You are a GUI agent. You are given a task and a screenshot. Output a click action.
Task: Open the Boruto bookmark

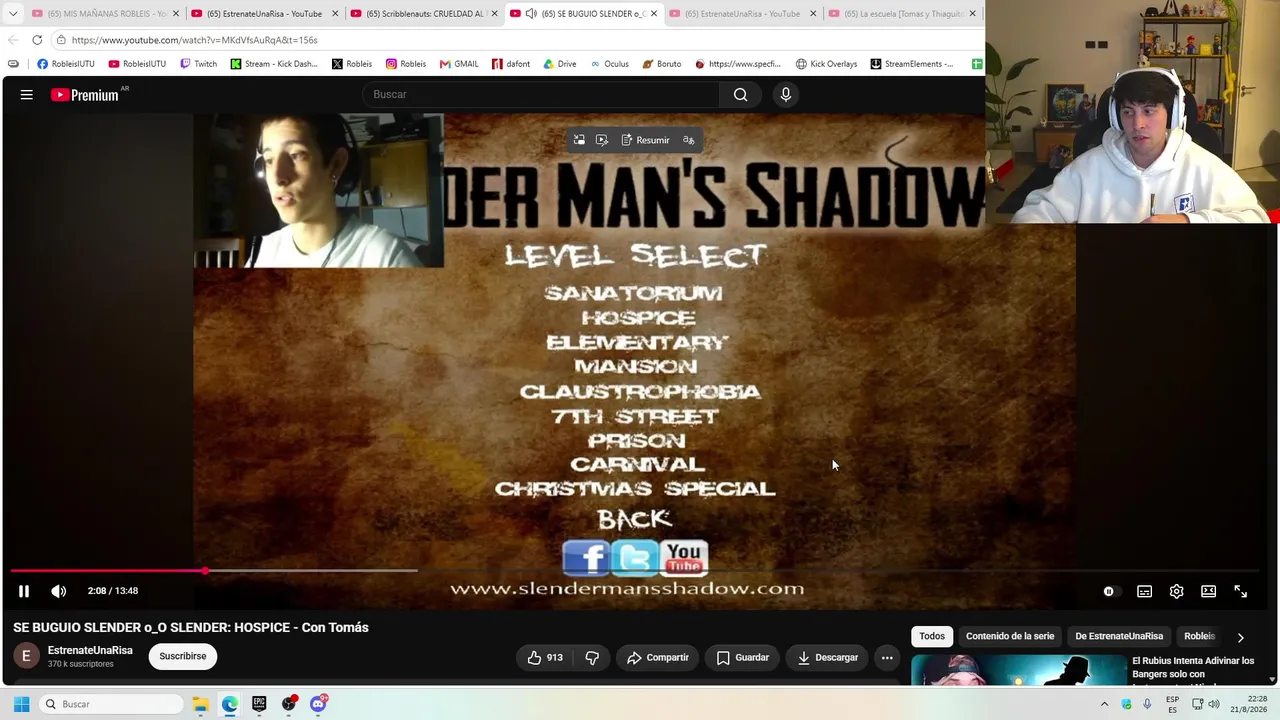(662, 64)
